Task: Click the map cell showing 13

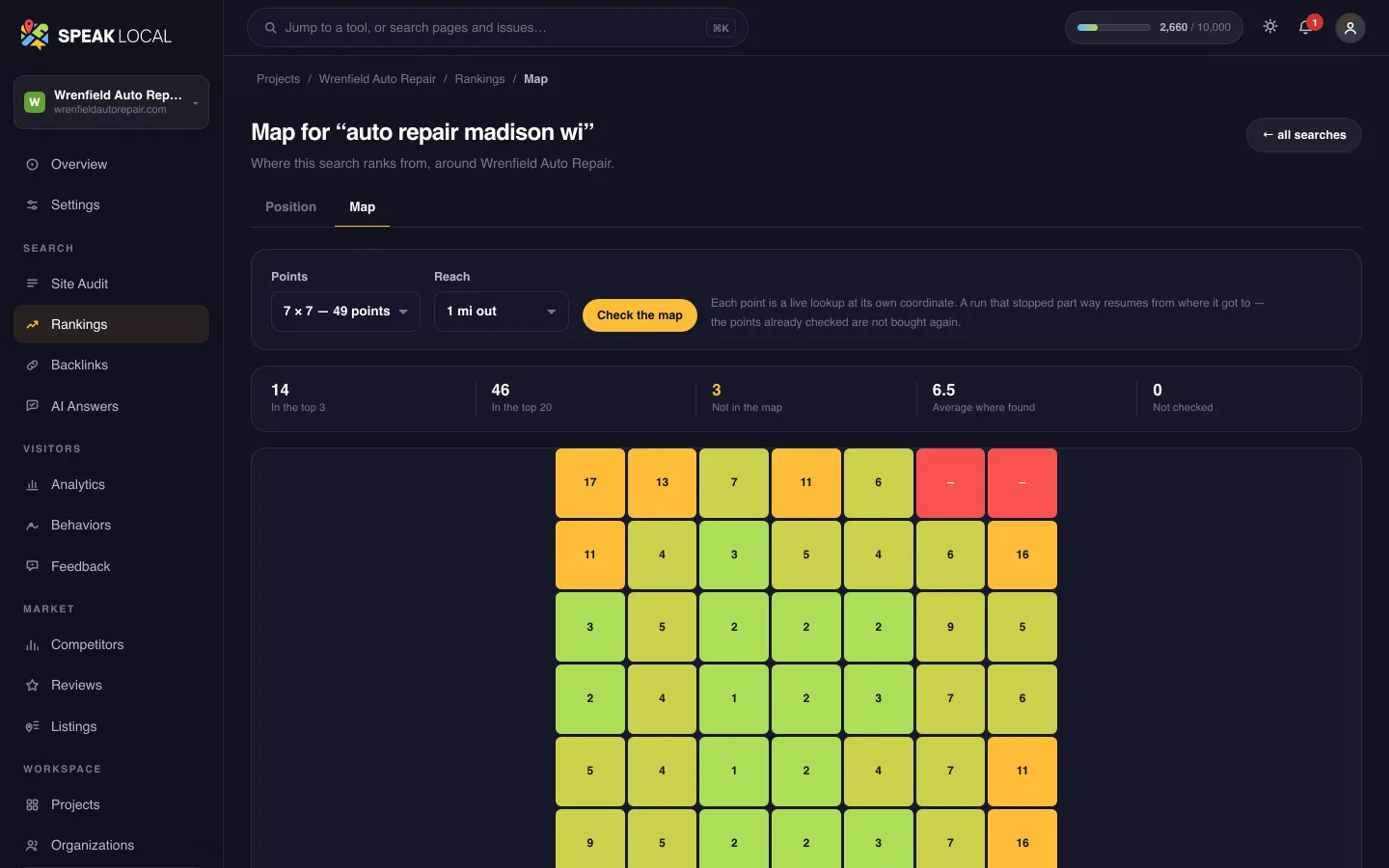Action: click(x=662, y=483)
